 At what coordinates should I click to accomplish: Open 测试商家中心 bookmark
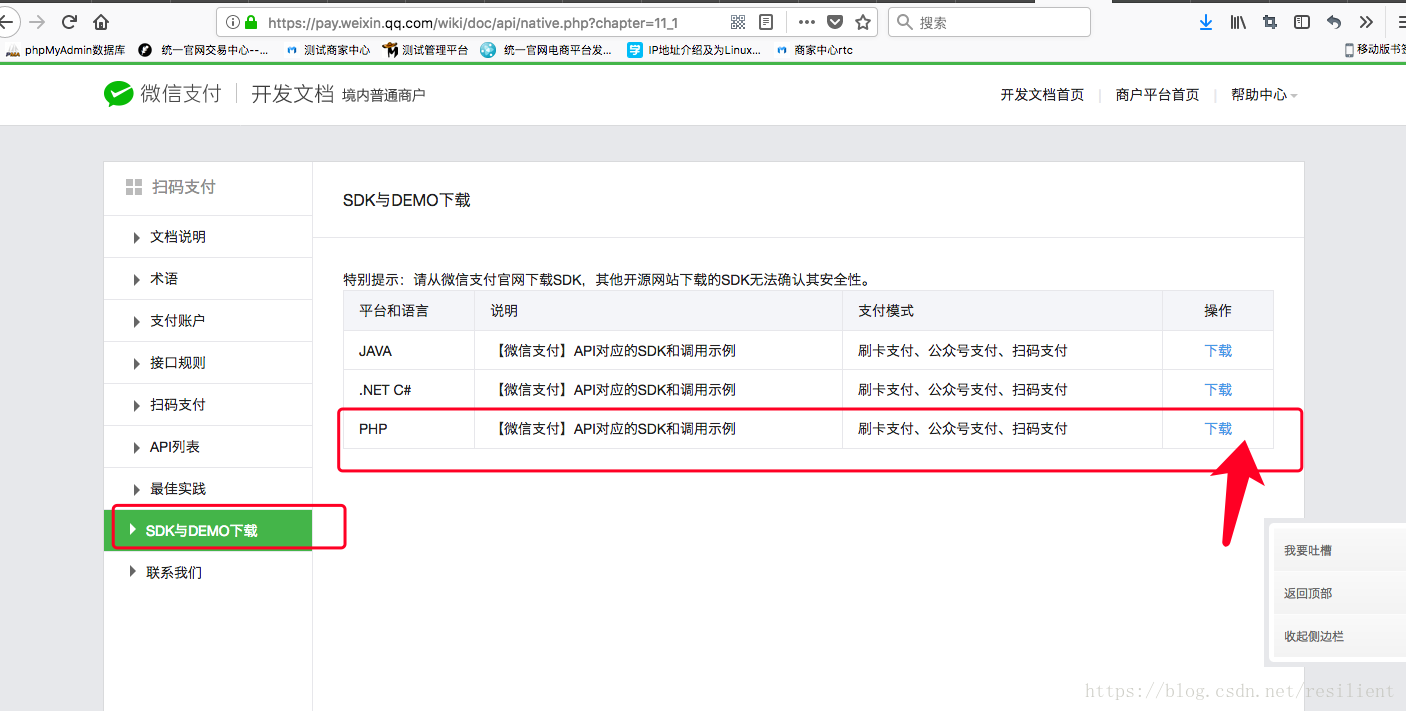(328, 50)
